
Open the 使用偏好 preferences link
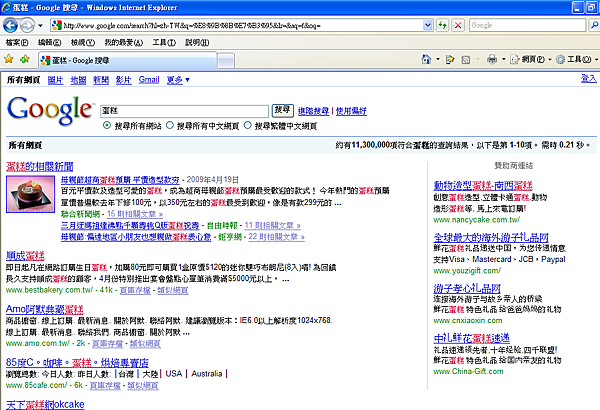tap(351, 111)
